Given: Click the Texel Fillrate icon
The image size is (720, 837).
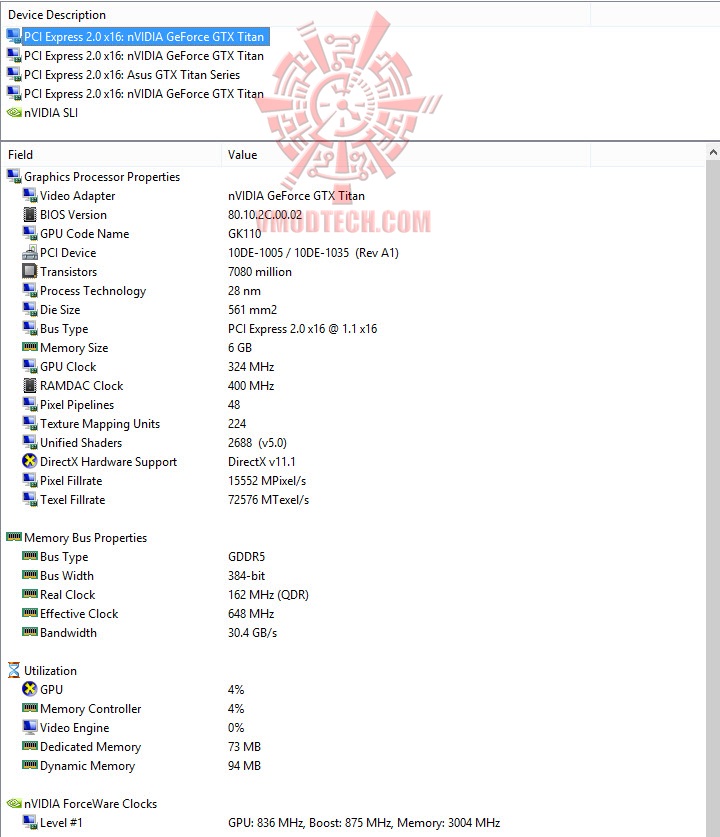Looking at the screenshot, I should [x=29, y=499].
